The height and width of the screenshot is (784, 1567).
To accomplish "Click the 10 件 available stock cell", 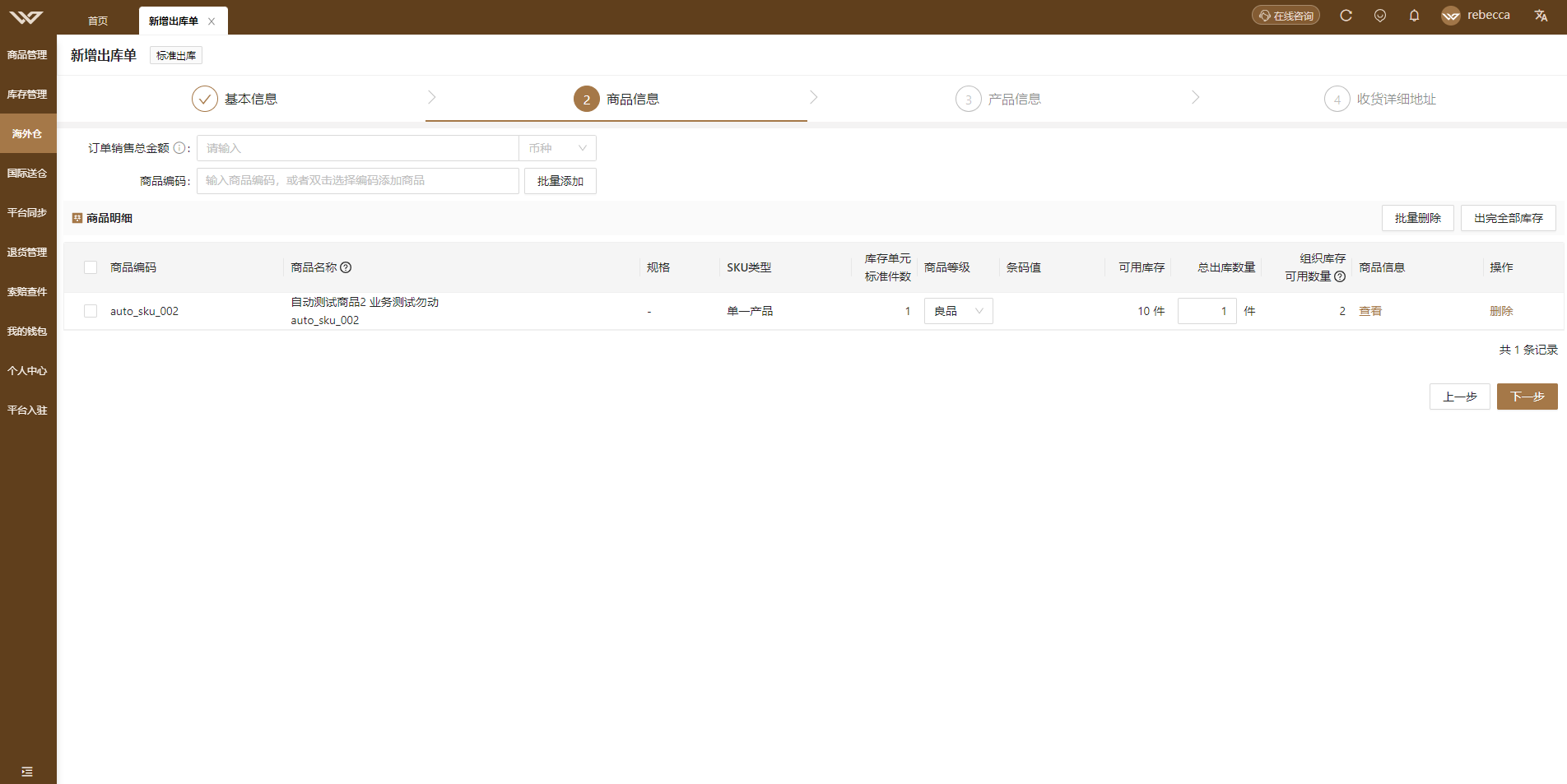I will [1151, 311].
